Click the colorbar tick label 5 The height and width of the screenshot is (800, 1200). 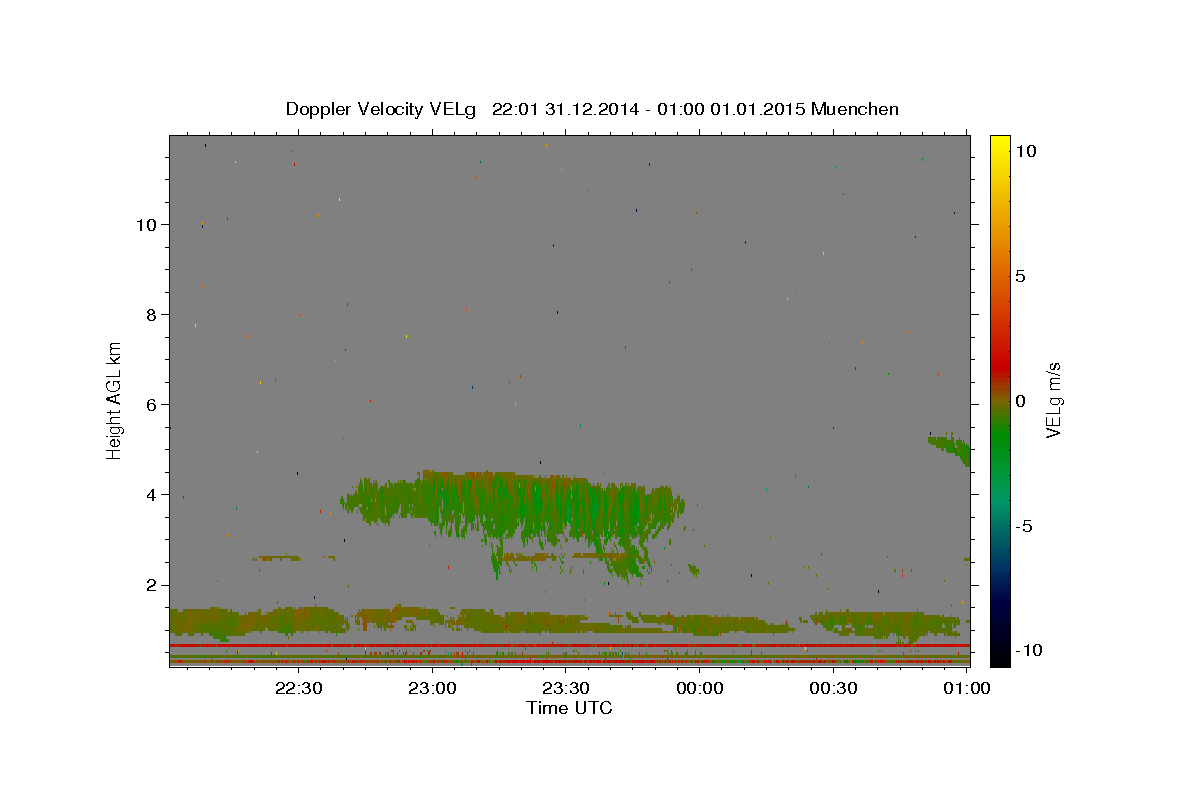click(1020, 275)
